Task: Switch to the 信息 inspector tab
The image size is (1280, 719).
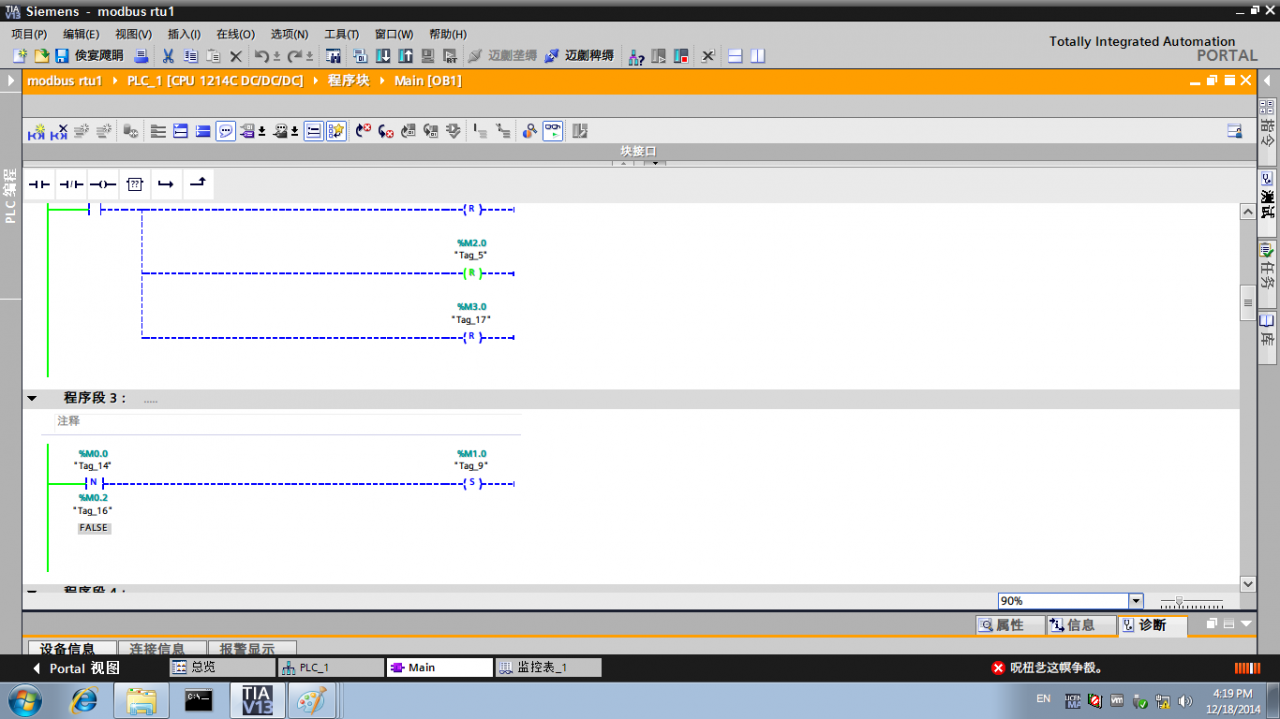Action: (1080, 625)
